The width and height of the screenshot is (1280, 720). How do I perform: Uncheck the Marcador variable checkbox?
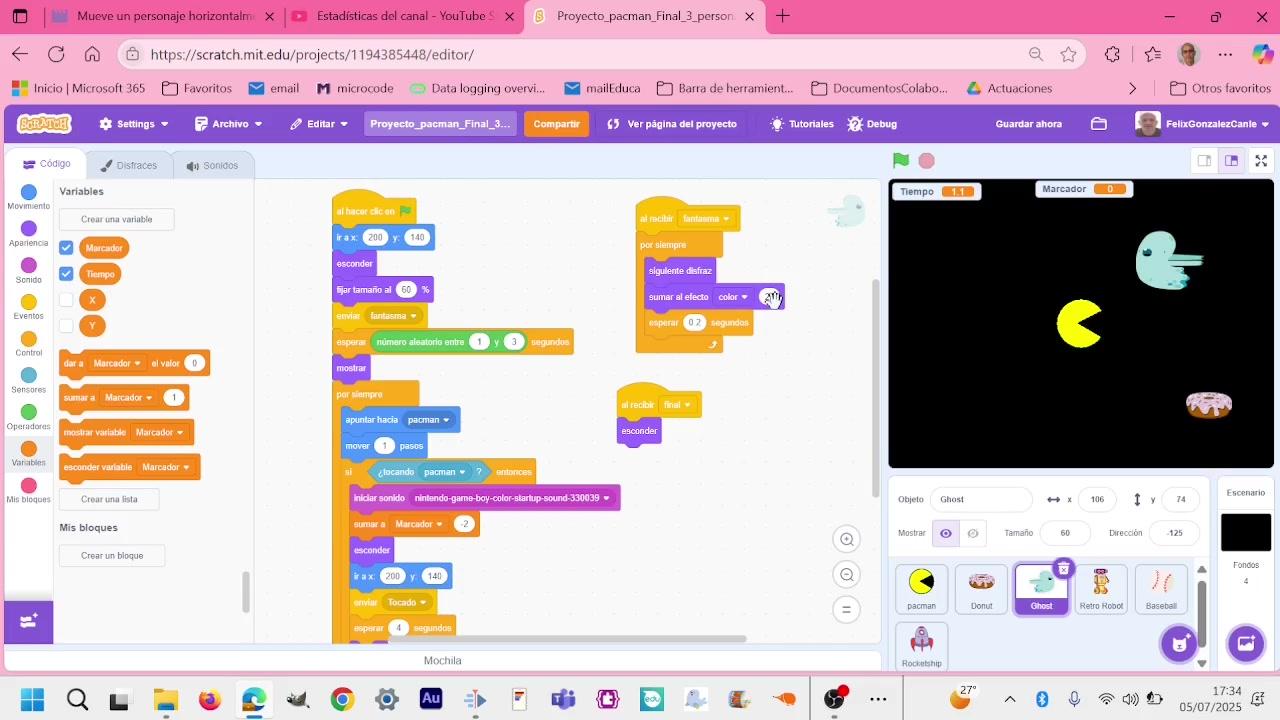coord(66,248)
